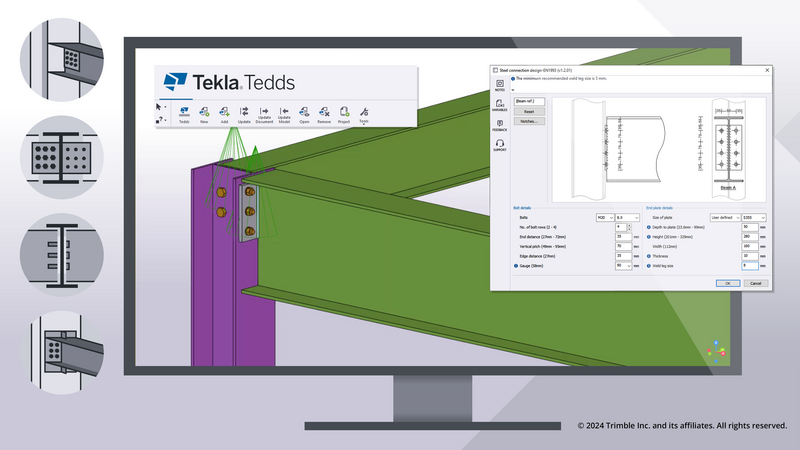Click the Tekla Tedds logo
Image resolution: width=800 pixels, height=450 pixels.
[x=229, y=82]
